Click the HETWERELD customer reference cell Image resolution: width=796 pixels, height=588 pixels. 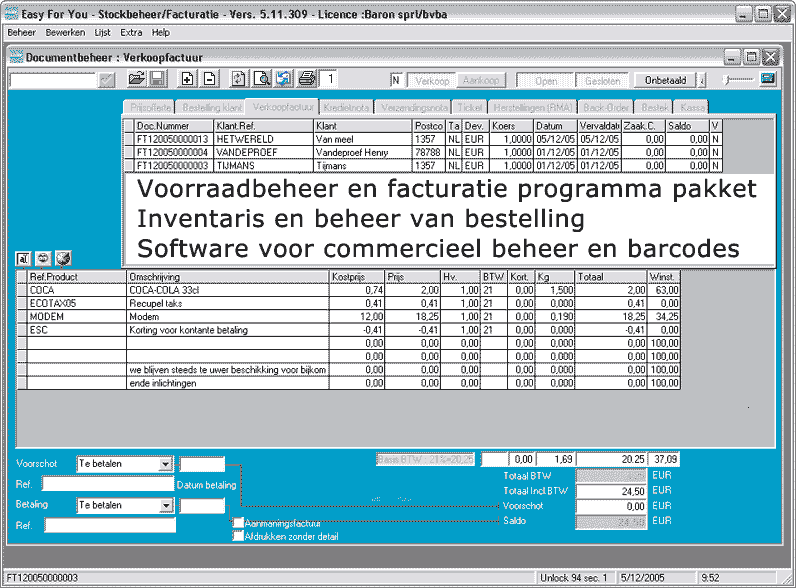pyautogui.click(x=263, y=139)
